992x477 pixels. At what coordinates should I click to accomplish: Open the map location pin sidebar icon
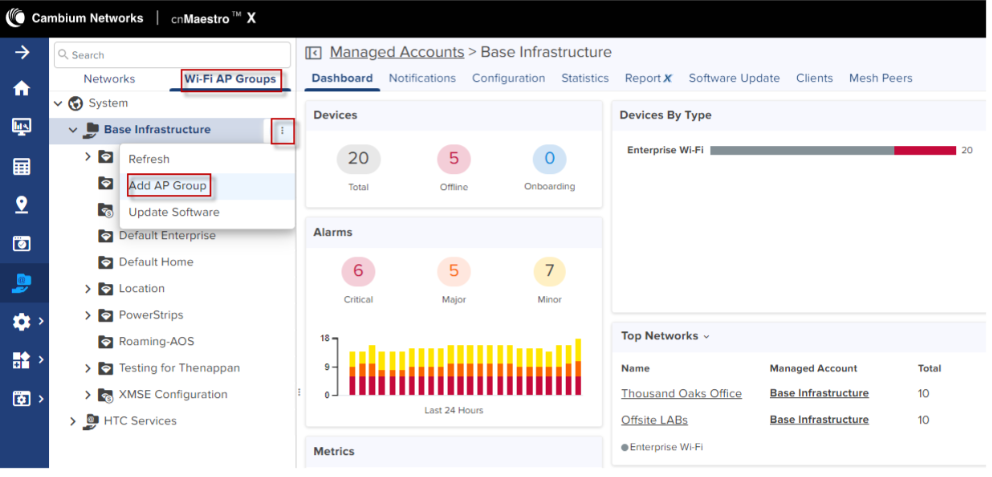coord(22,204)
